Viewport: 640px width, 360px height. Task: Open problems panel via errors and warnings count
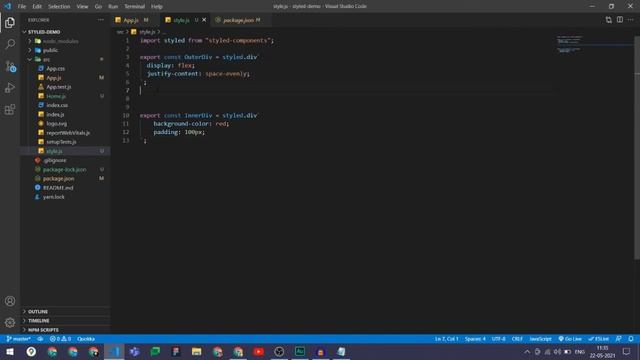(60, 339)
